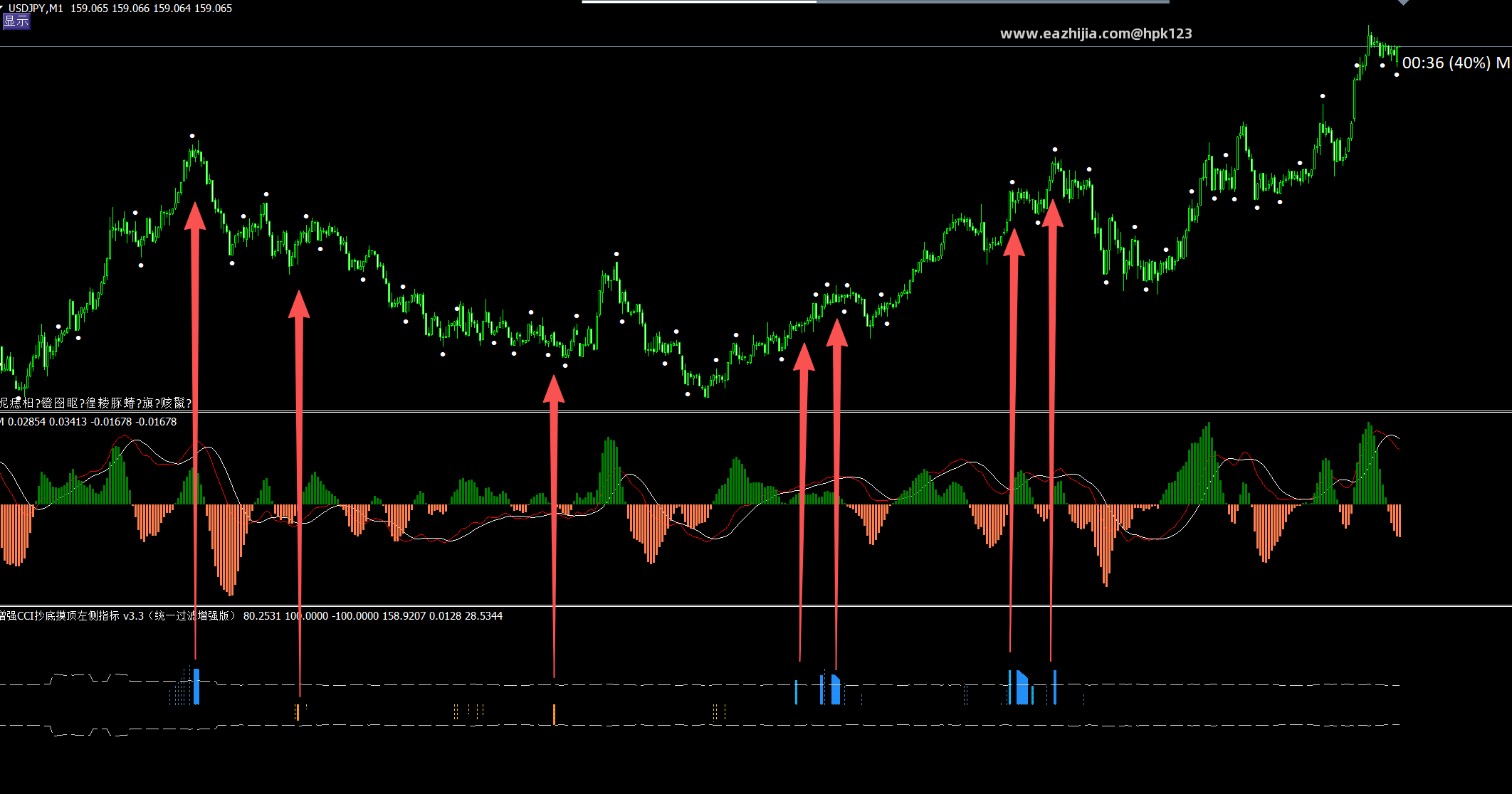Screen dimensions: 1512x794
Task: Select the white fractal dot above the left price peak
Action: coord(192,136)
